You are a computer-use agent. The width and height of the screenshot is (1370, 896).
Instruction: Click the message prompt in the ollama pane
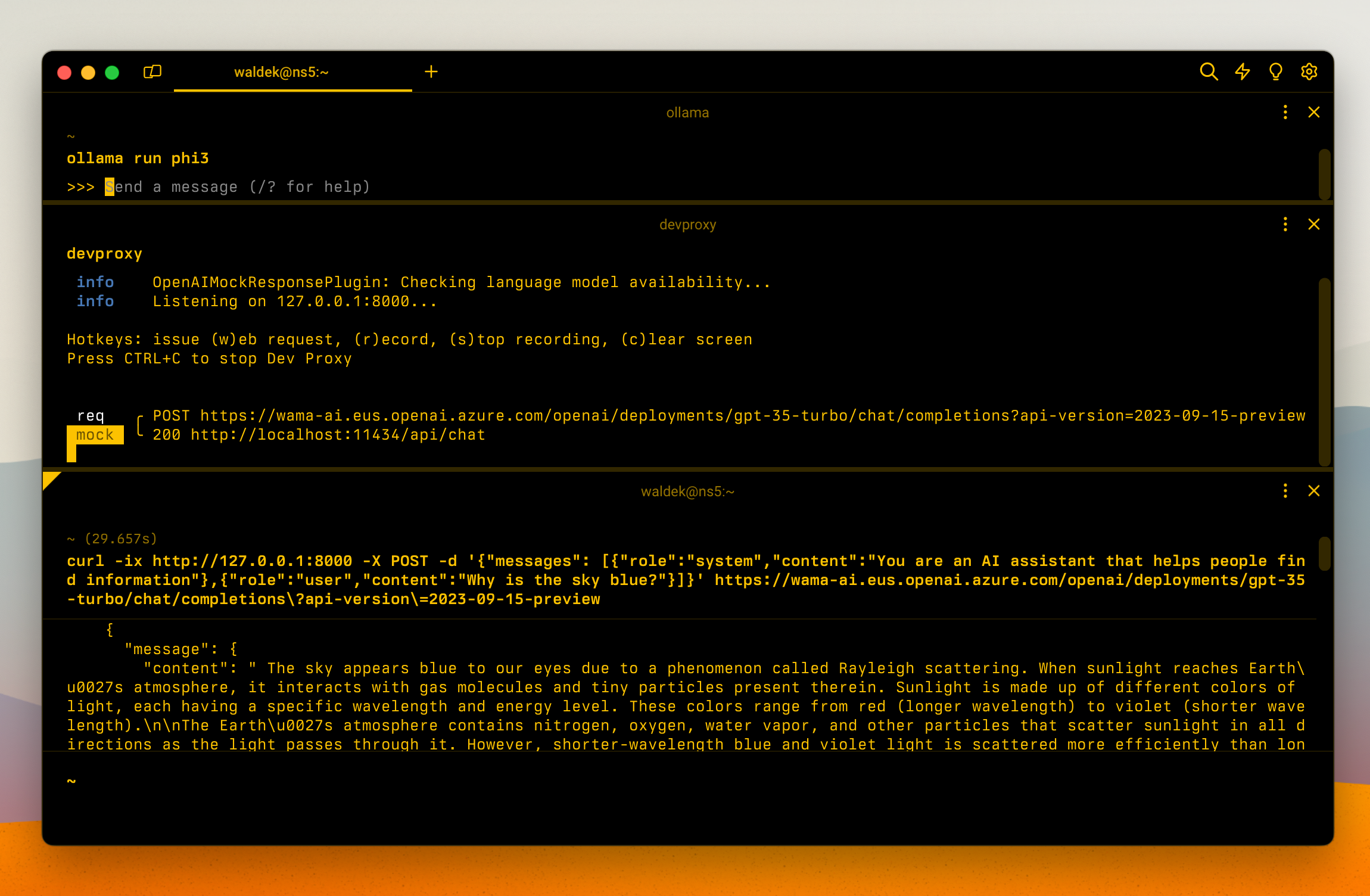coord(238,186)
